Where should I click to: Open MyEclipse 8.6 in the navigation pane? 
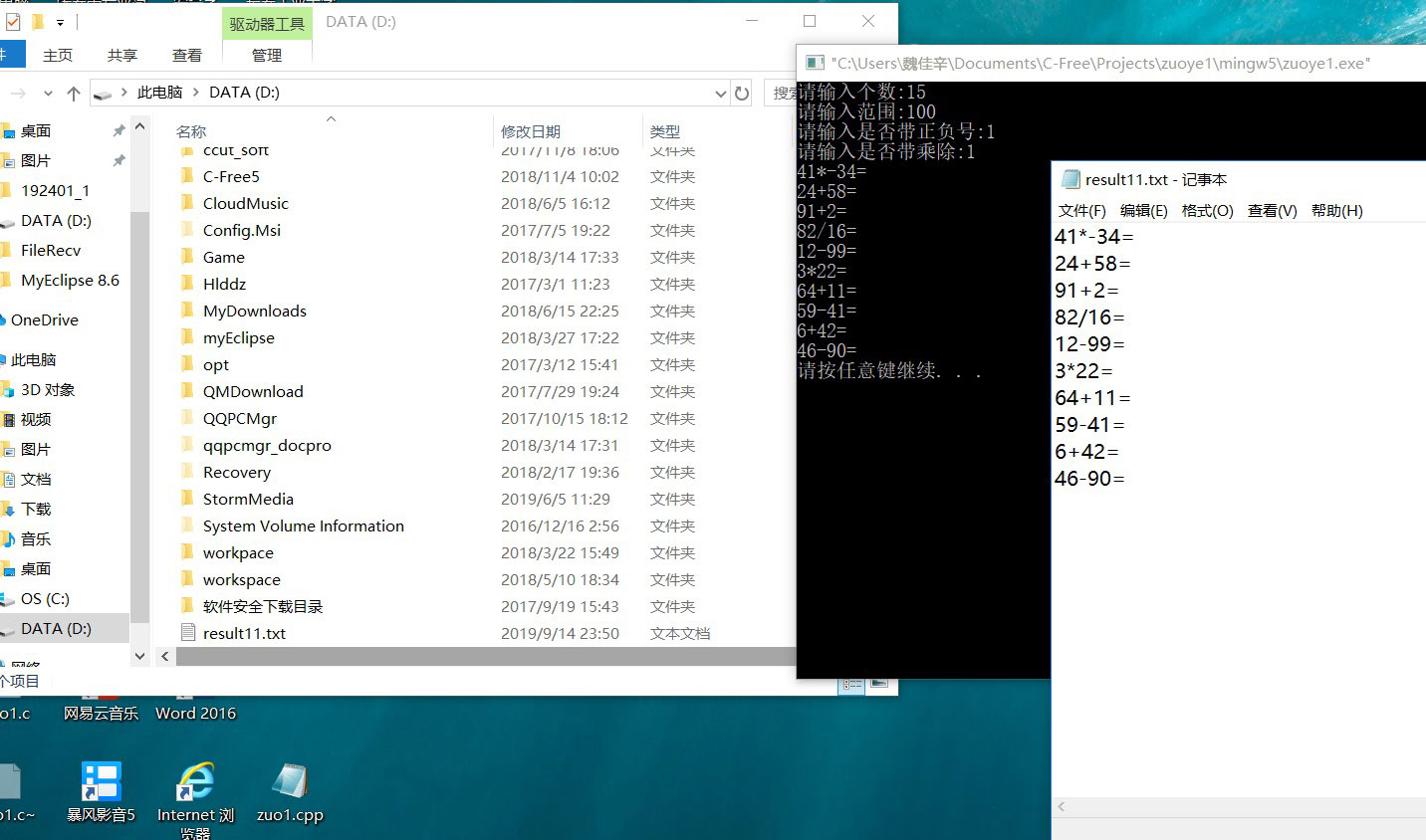click(x=70, y=280)
